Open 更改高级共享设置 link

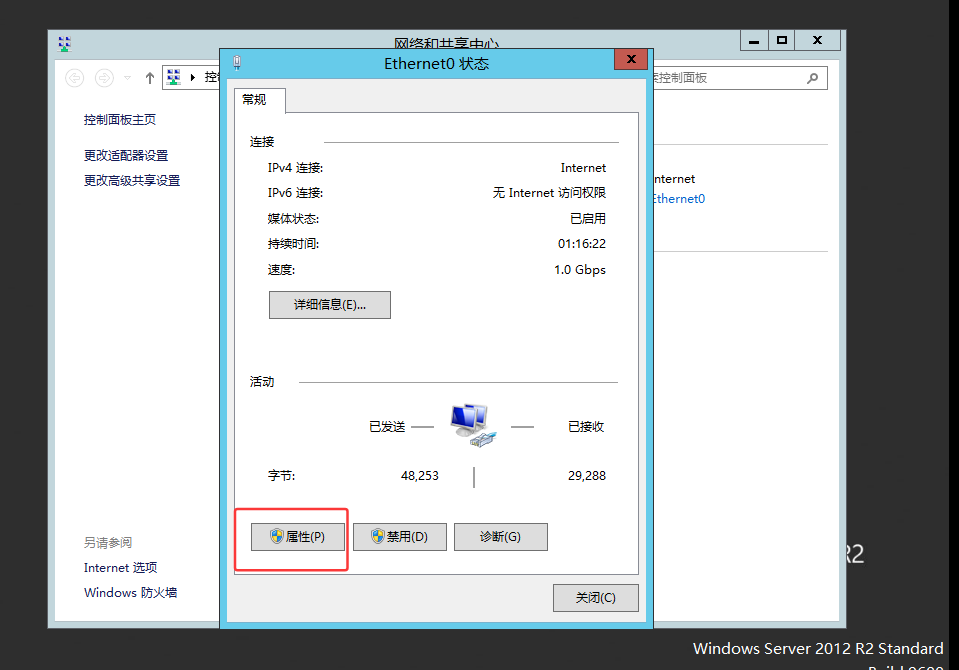pyautogui.click(x=132, y=181)
